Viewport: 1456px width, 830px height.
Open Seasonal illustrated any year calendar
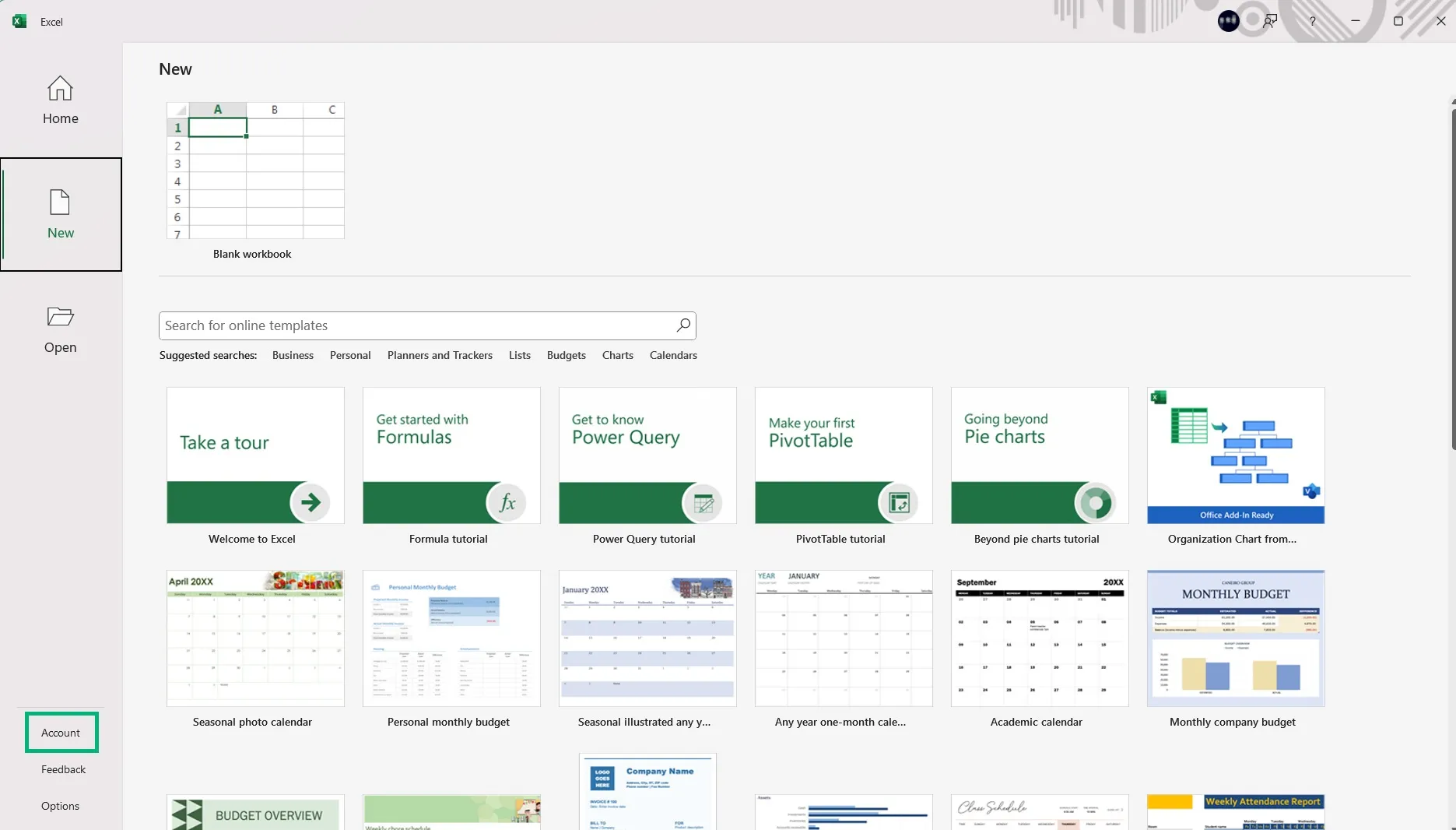(x=647, y=638)
